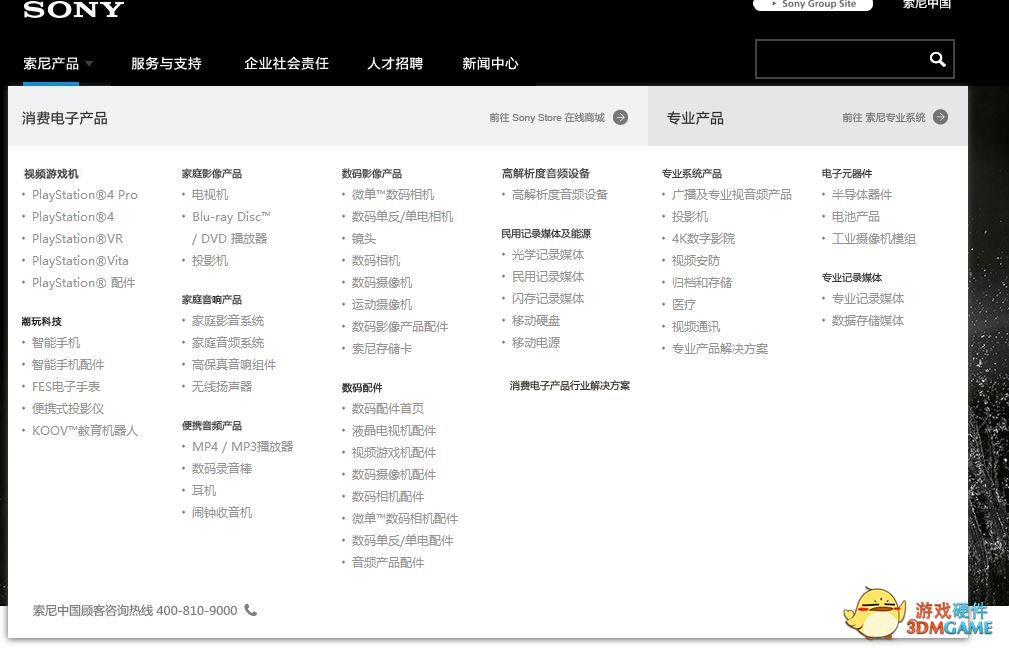Open the PlayStation®VR link
Screen dimensions: 1009x648
(x=77, y=239)
